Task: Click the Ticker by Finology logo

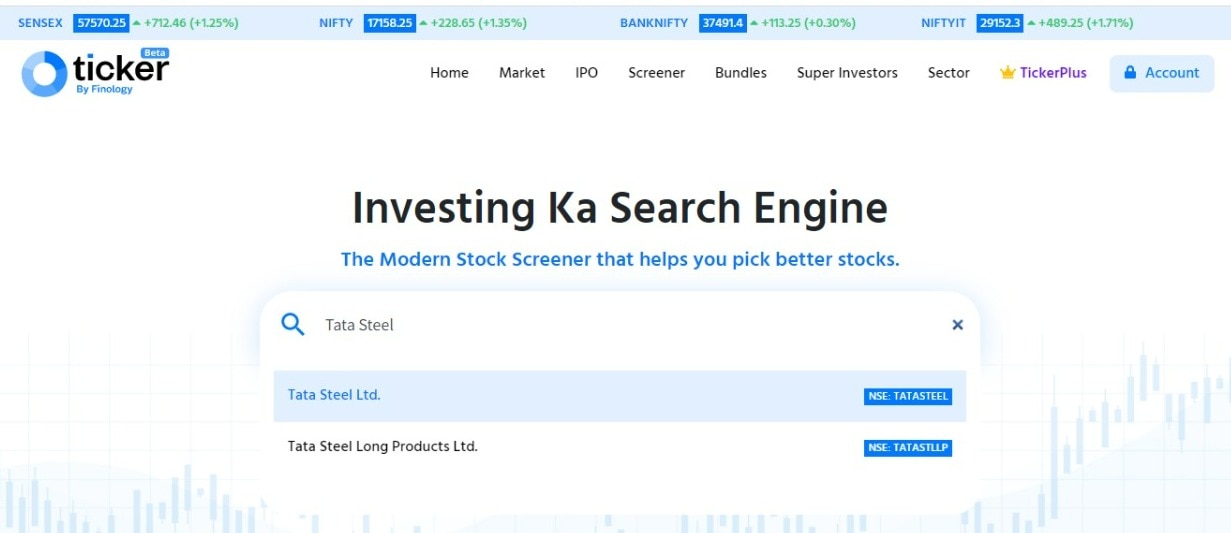Action: tap(96, 72)
